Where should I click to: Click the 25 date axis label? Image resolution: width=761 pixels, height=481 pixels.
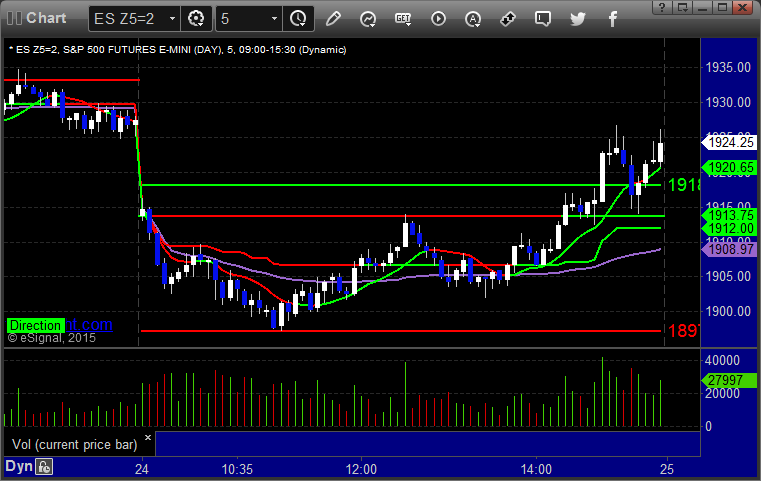(x=667, y=469)
